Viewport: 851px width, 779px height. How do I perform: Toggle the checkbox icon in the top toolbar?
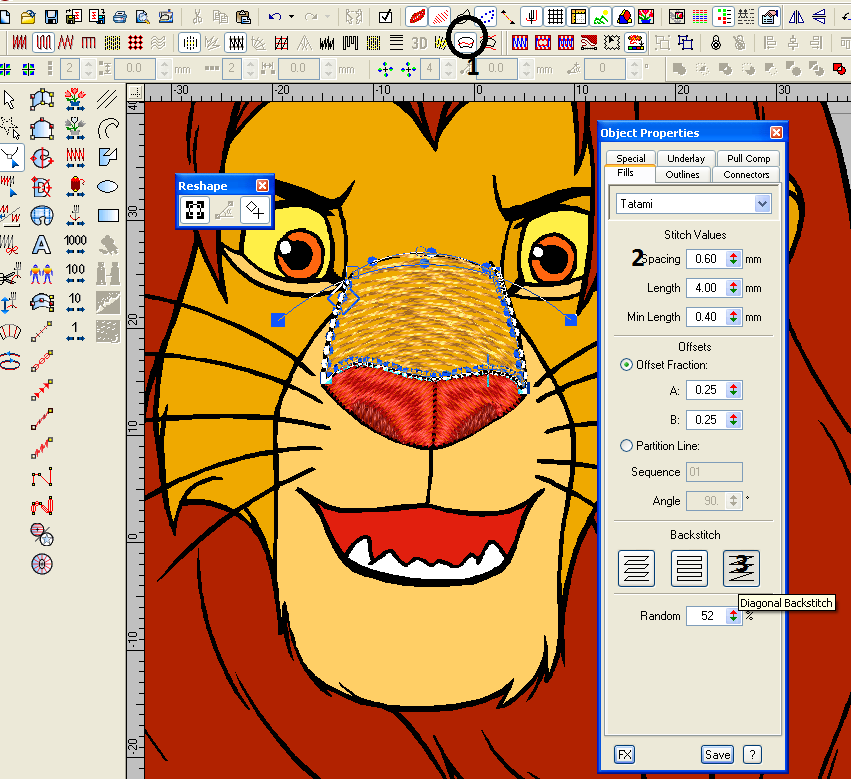coord(385,16)
